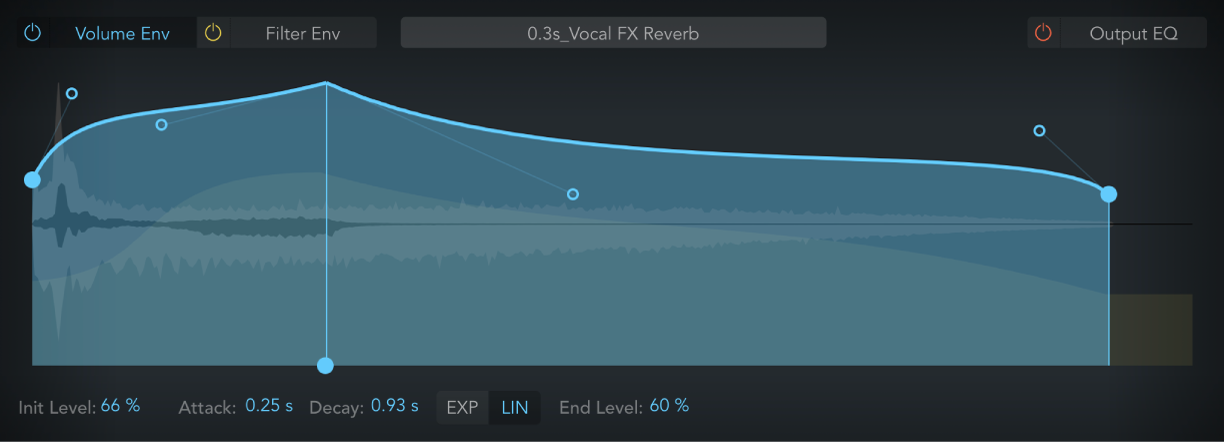Click the end level node at envelope end
The height and width of the screenshot is (442, 1224).
pos(1108,194)
